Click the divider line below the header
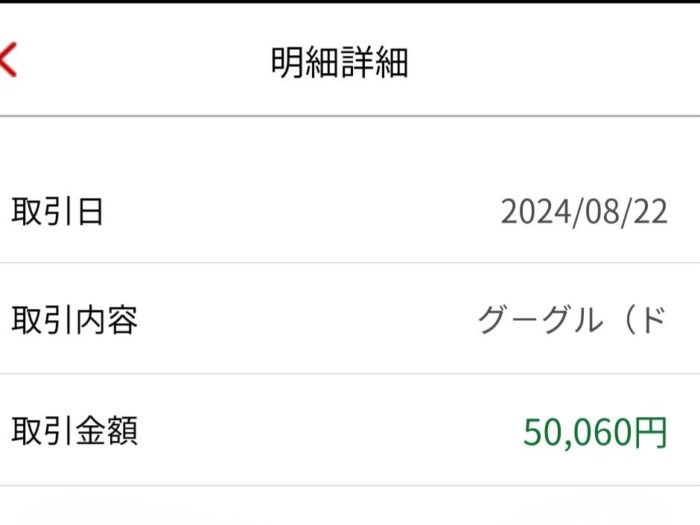The height and width of the screenshot is (525, 700). (x=350, y=116)
